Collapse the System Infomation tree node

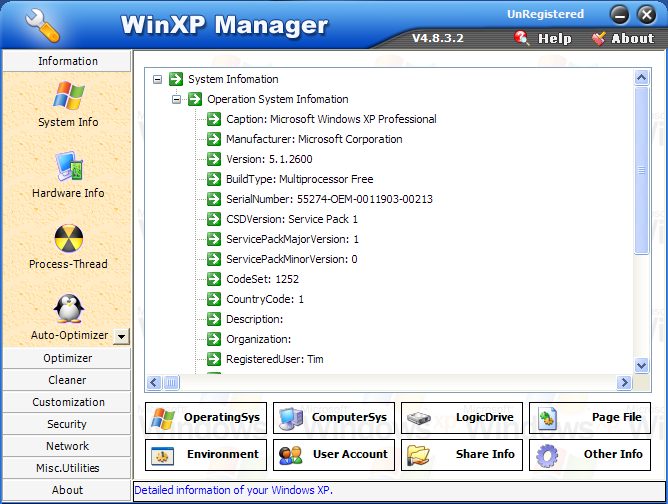point(158,79)
